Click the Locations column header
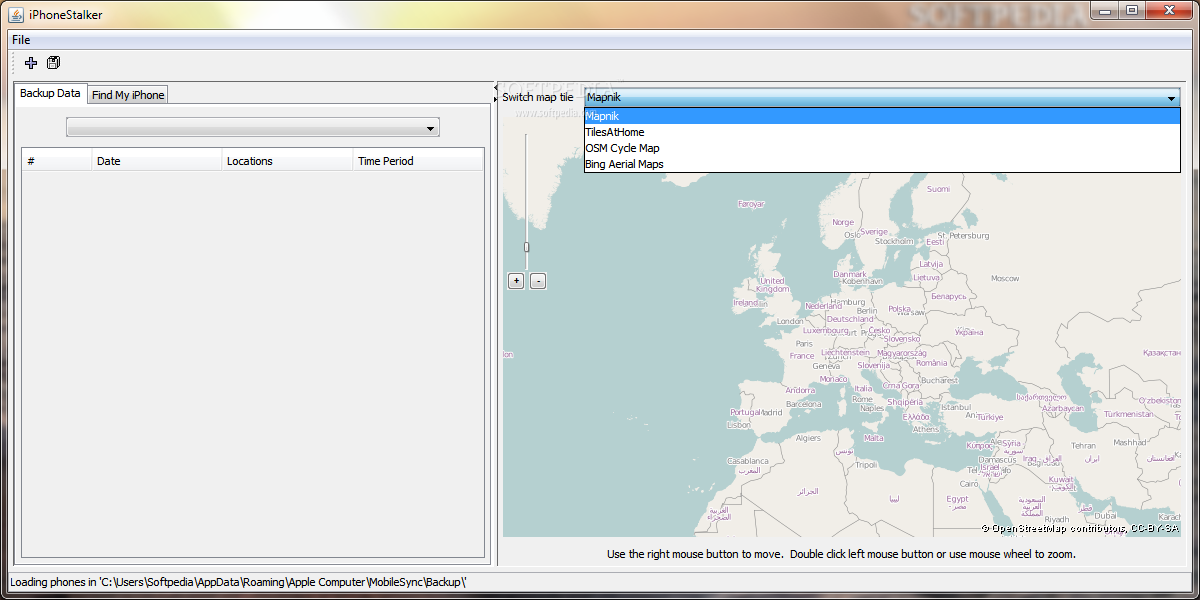The width and height of the screenshot is (1200, 600). tap(288, 161)
